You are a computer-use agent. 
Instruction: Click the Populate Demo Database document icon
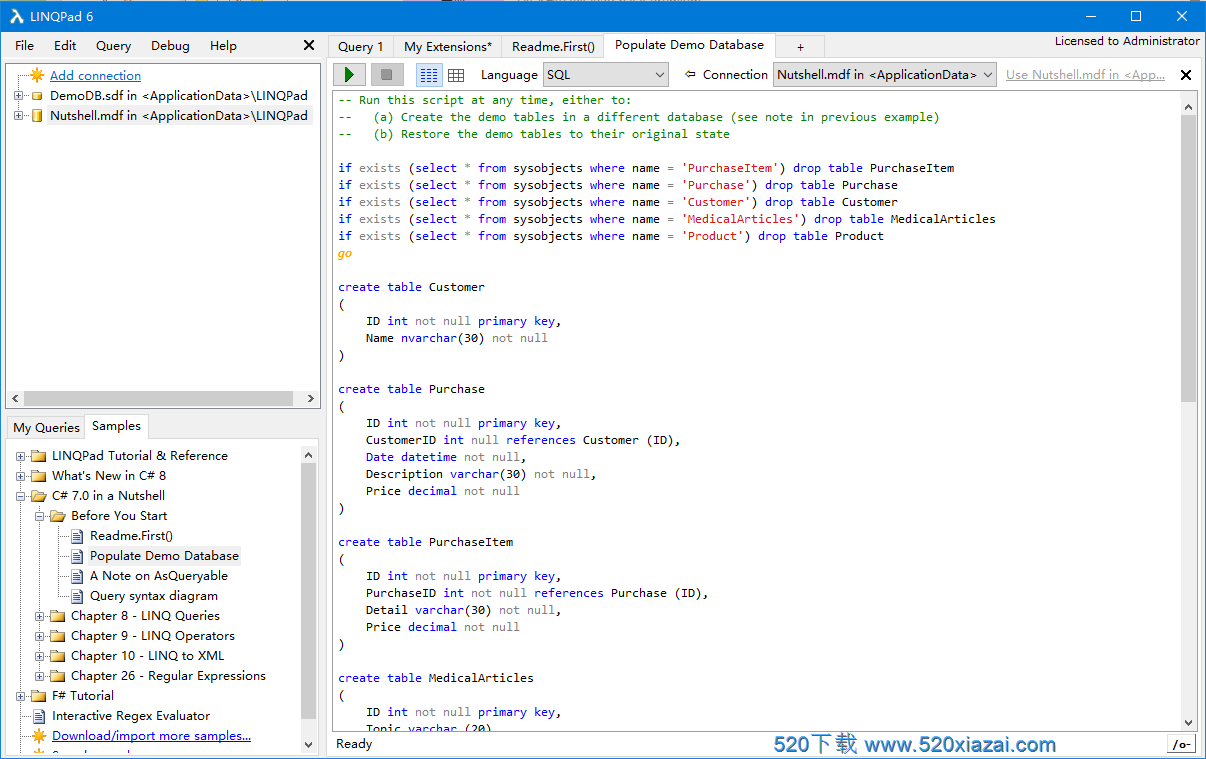[78, 556]
